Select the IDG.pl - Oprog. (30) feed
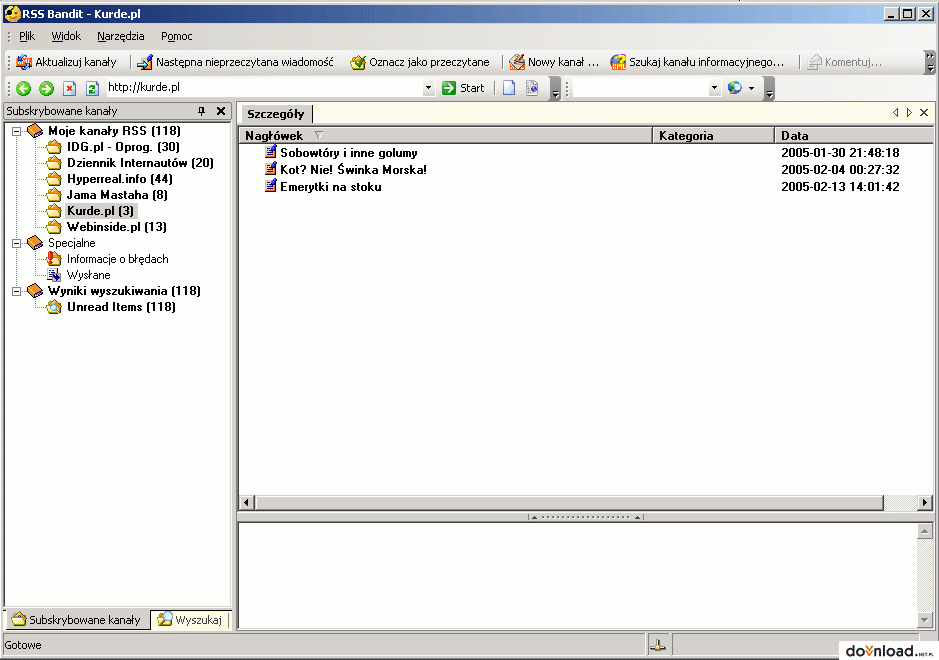The height and width of the screenshot is (660, 939). tap(123, 147)
